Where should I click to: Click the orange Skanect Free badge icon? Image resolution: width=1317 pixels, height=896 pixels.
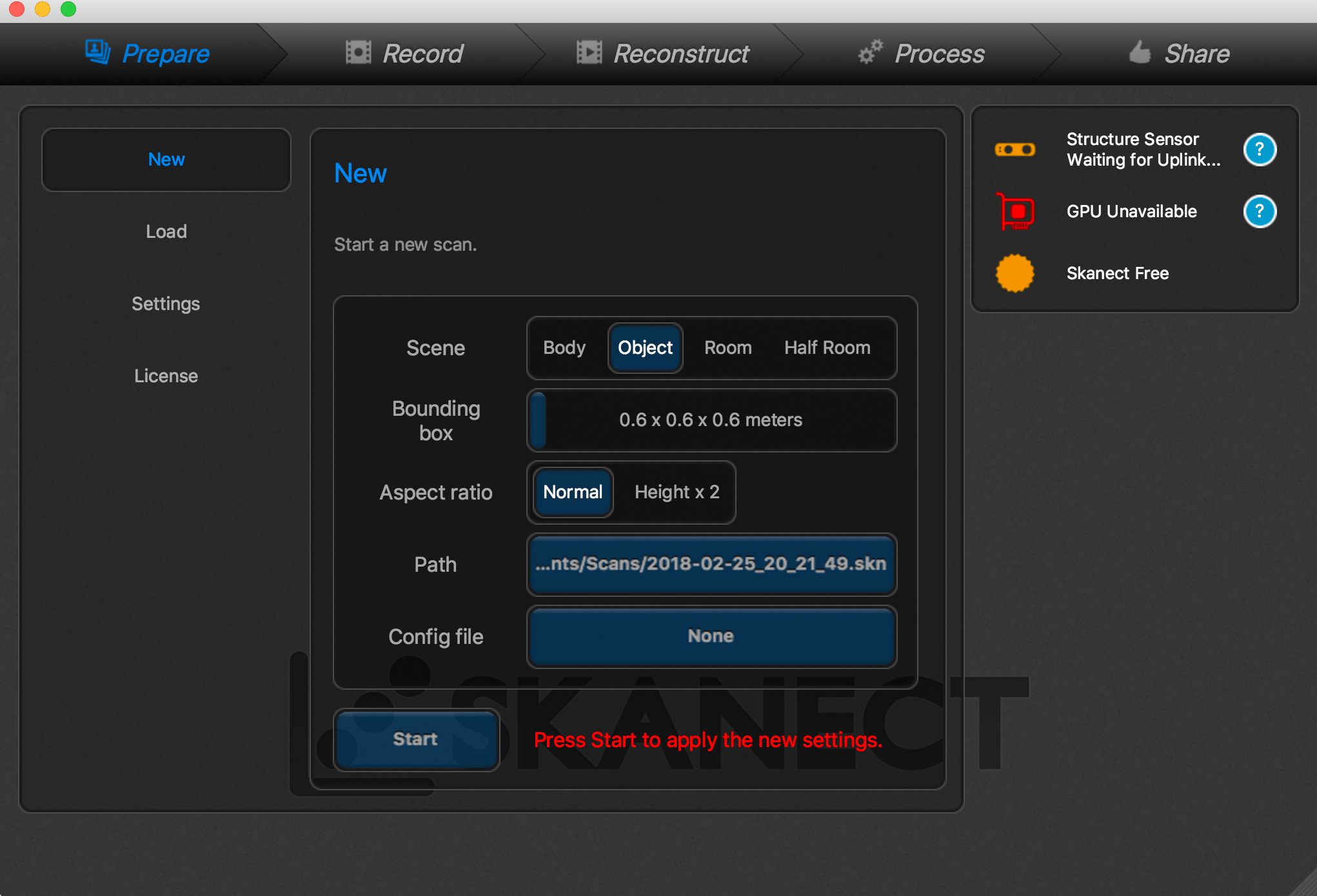tap(1015, 273)
